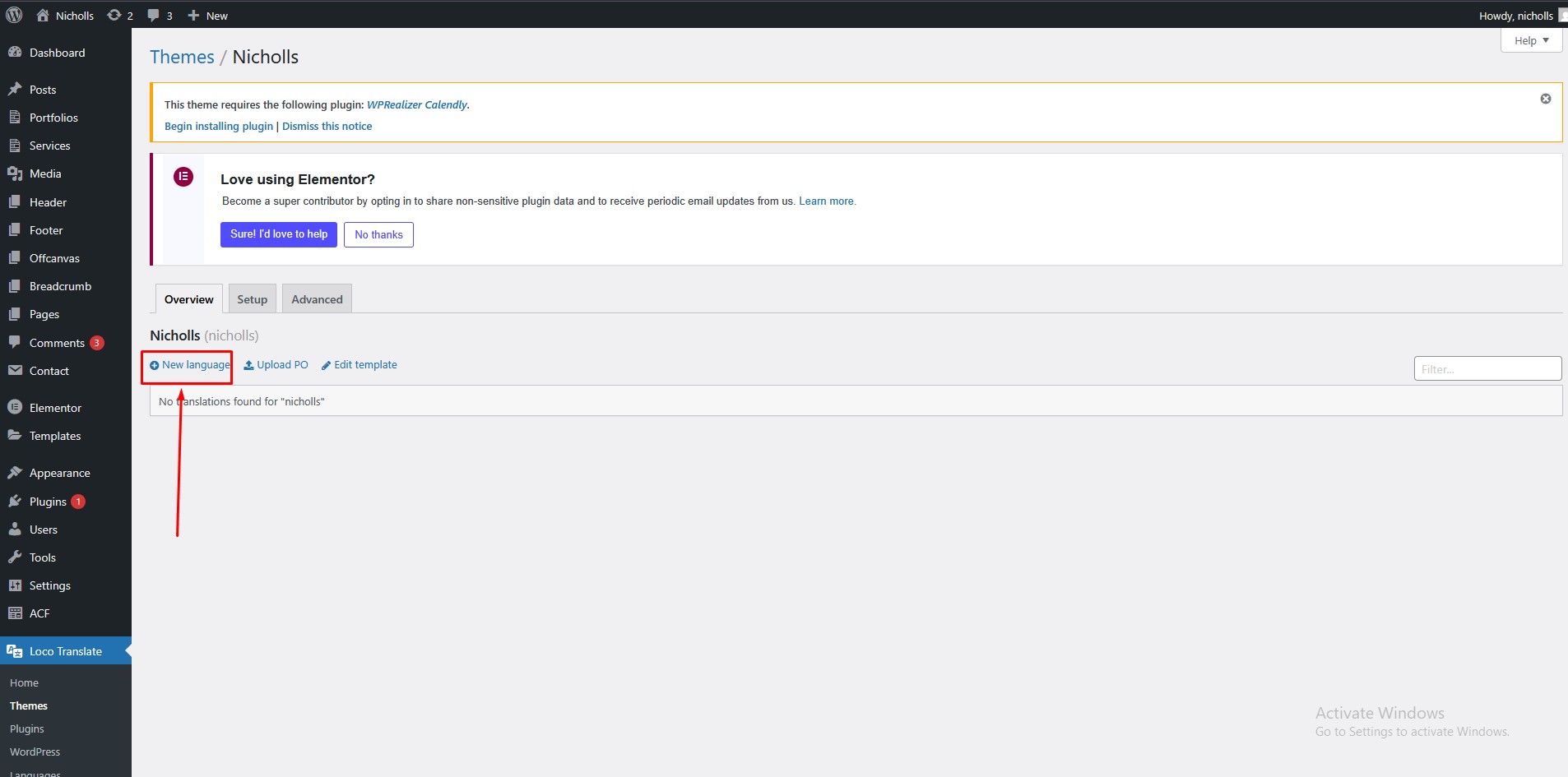
Task: Click the Media sidebar icon
Action: (15, 173)
